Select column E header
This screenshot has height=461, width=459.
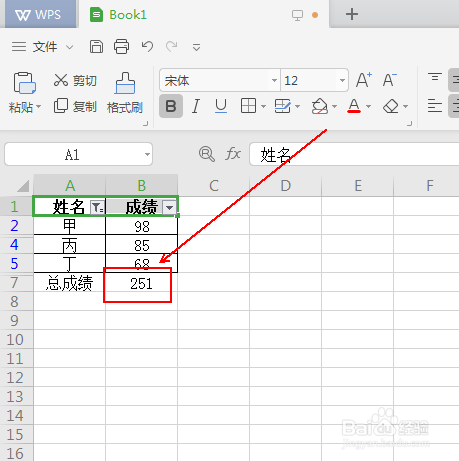point(358,186)
